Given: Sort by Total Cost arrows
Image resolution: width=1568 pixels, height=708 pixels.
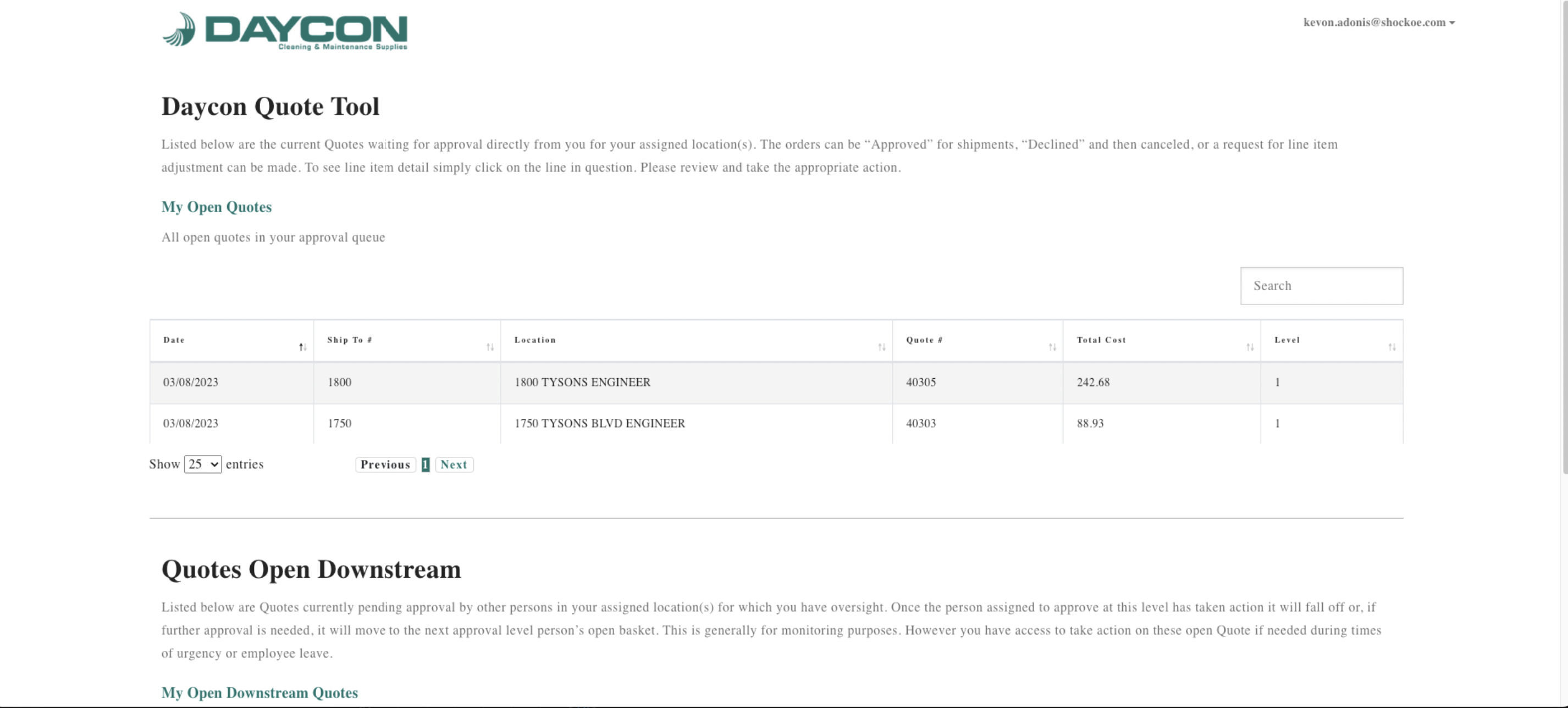Looking at the screenshot, I should [1250, 347].
